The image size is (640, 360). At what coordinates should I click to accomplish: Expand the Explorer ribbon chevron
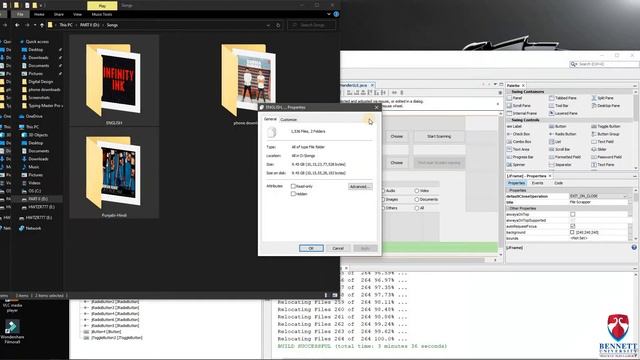329,14
